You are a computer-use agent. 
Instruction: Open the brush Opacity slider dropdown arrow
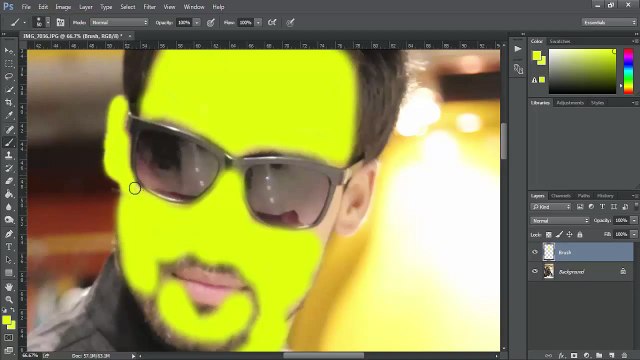tap(197, 22)
